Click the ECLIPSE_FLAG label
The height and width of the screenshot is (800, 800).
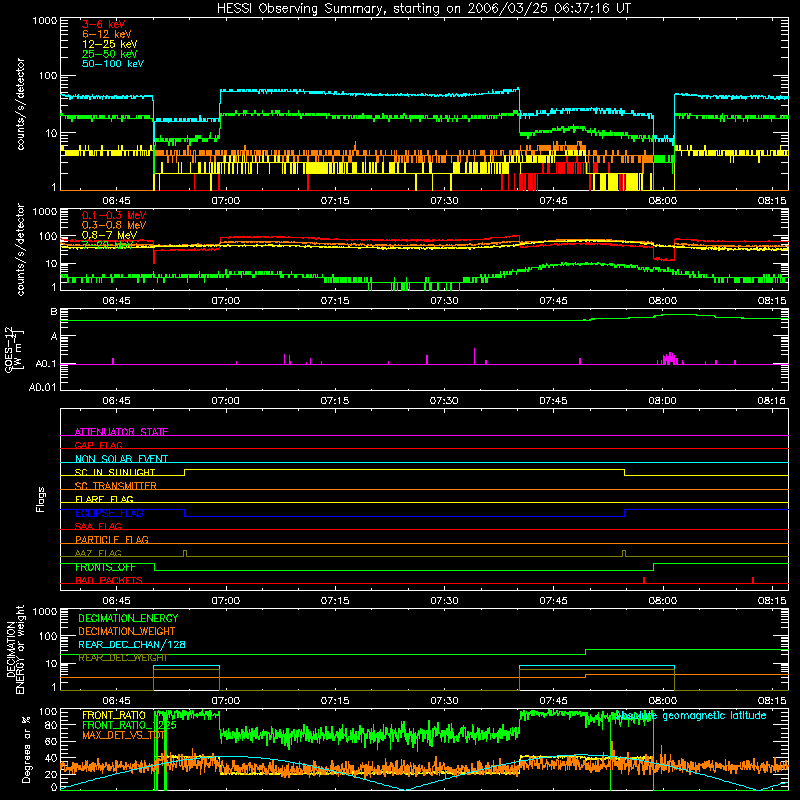pos(109,513)
